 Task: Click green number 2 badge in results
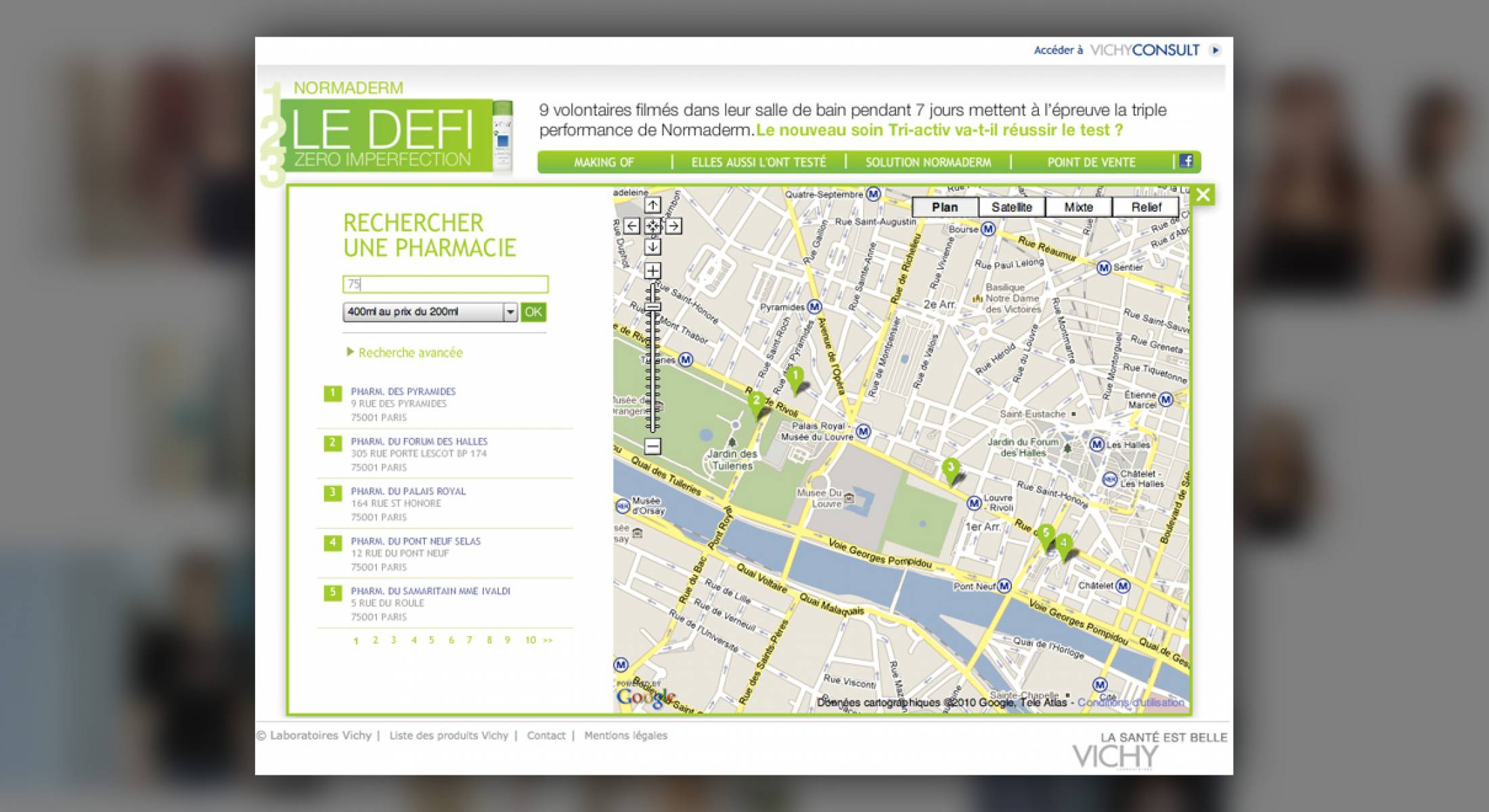click(x=332, y=443)
